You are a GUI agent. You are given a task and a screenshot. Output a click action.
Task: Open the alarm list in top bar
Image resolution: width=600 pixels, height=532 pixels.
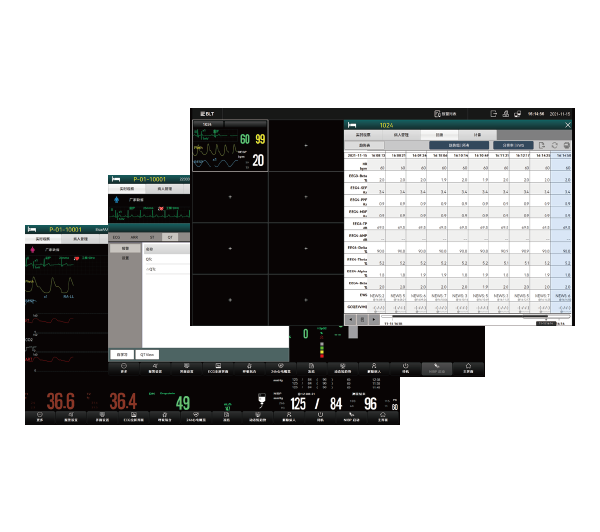coord(445,113)
